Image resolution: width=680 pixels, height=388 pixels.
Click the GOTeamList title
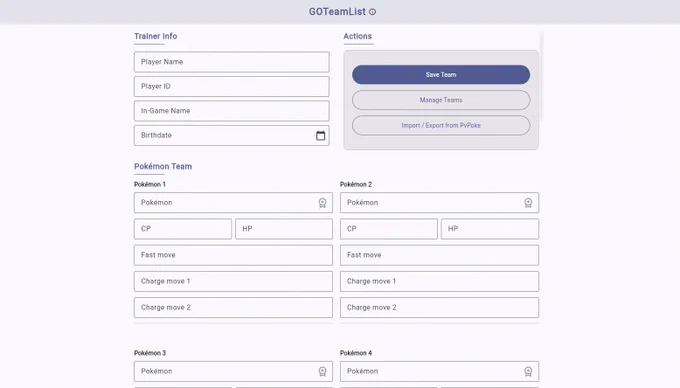(337, 12)
